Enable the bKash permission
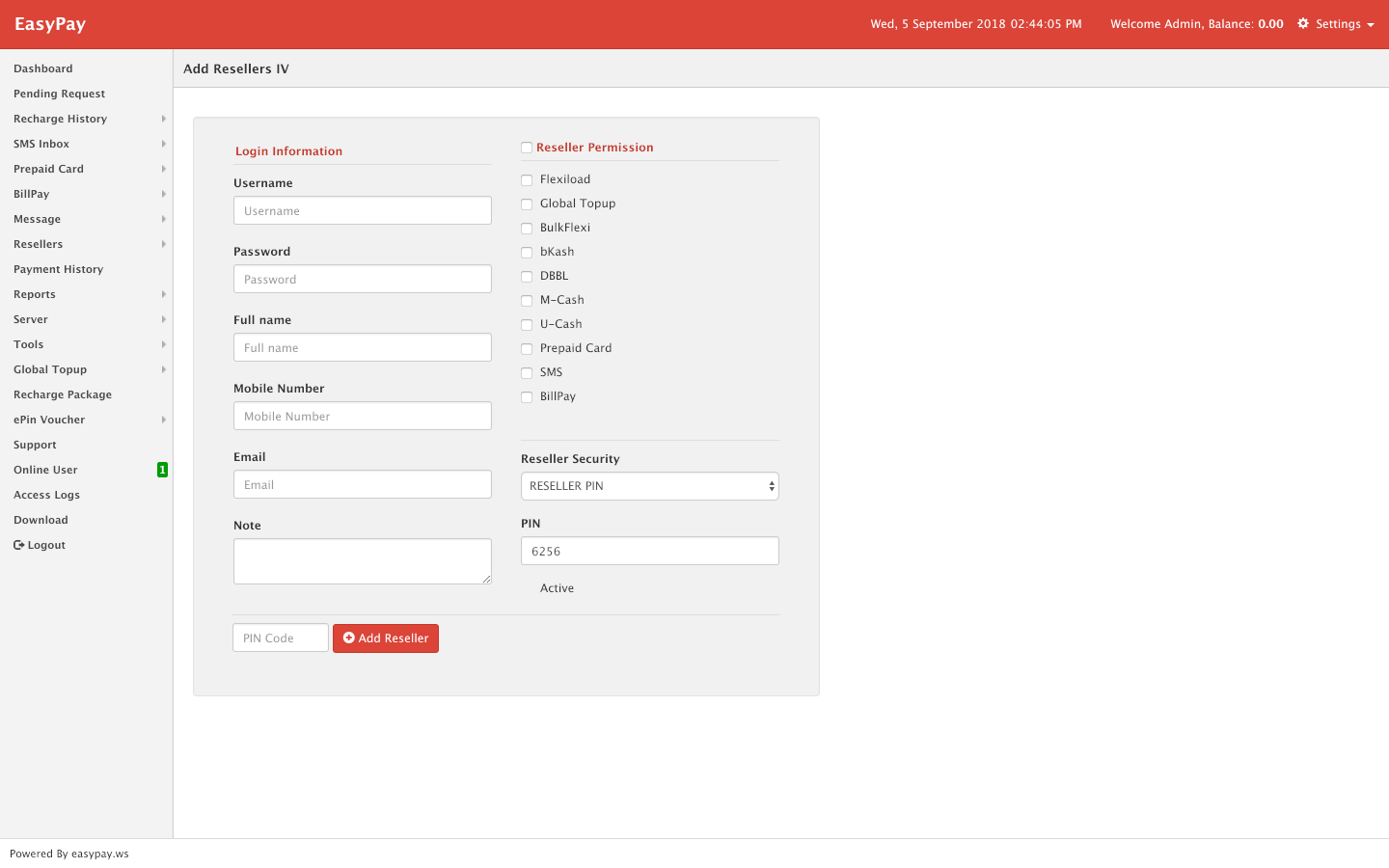Image resolution: width=1389 pixels, height=868 pixels. [x=527, y=253]
